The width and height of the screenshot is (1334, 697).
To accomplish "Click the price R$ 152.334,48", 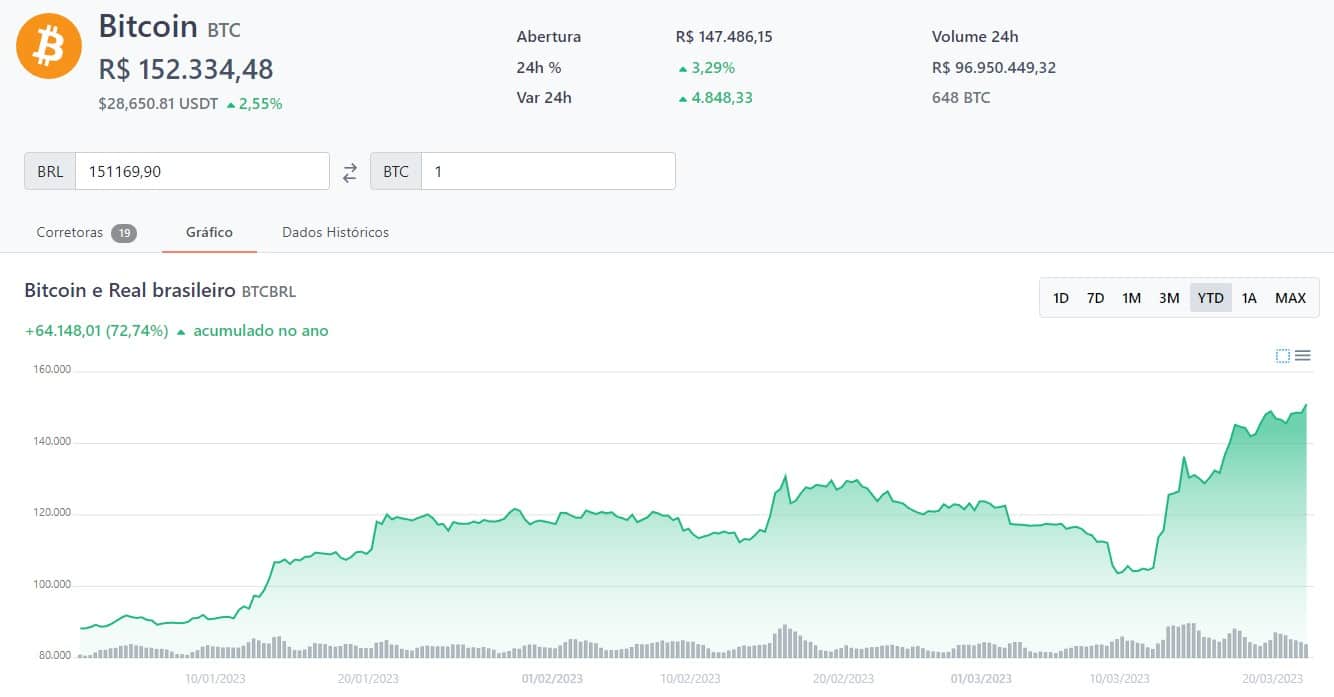I will (x=186, y=69).
